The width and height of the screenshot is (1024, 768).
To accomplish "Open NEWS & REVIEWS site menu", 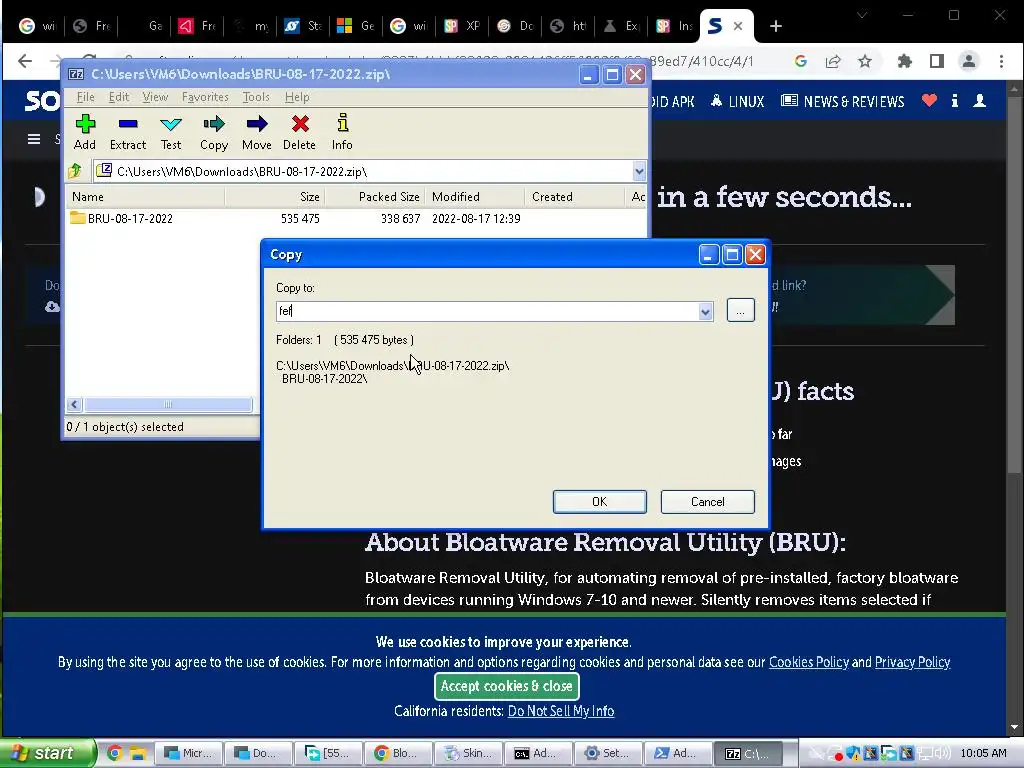I will (843, 101).
